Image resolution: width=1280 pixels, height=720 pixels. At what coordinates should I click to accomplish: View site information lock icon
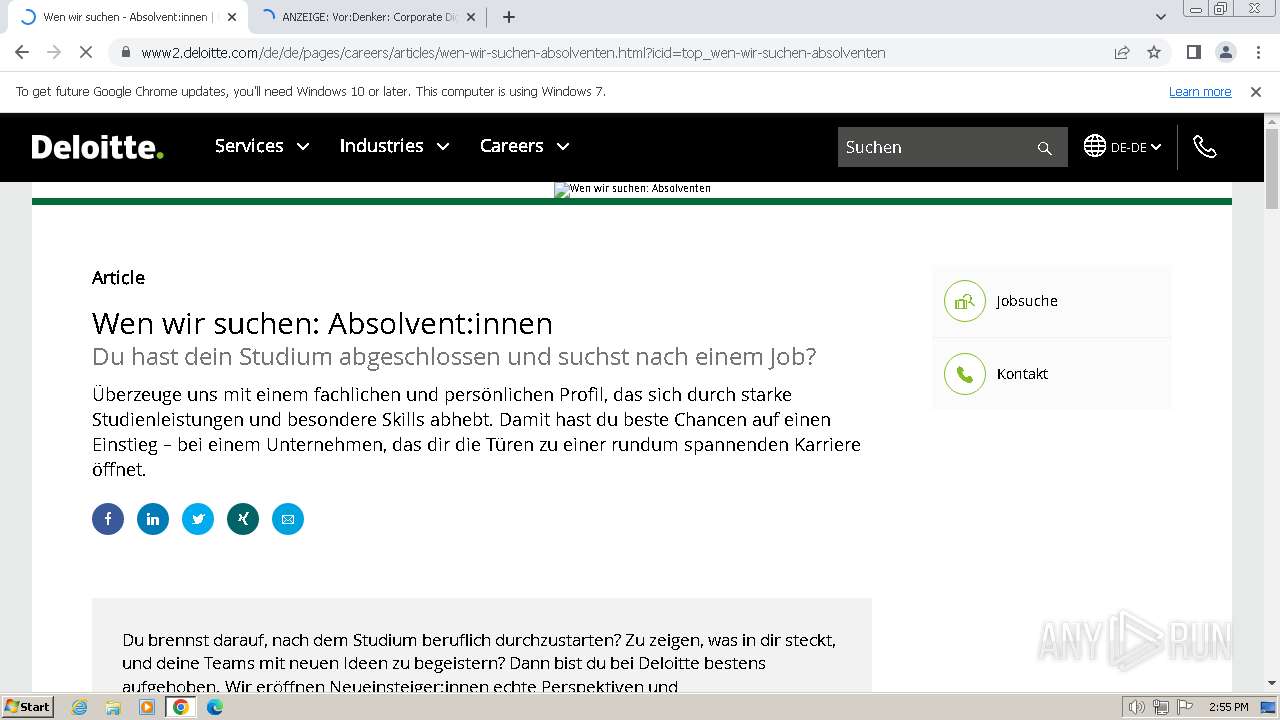pos(126,52)
